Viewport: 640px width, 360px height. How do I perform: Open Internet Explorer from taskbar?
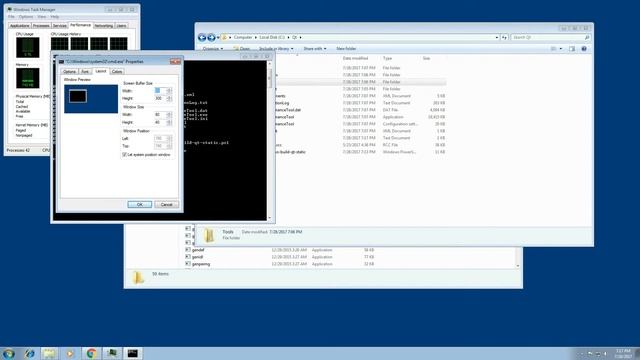tap(29, 353)
